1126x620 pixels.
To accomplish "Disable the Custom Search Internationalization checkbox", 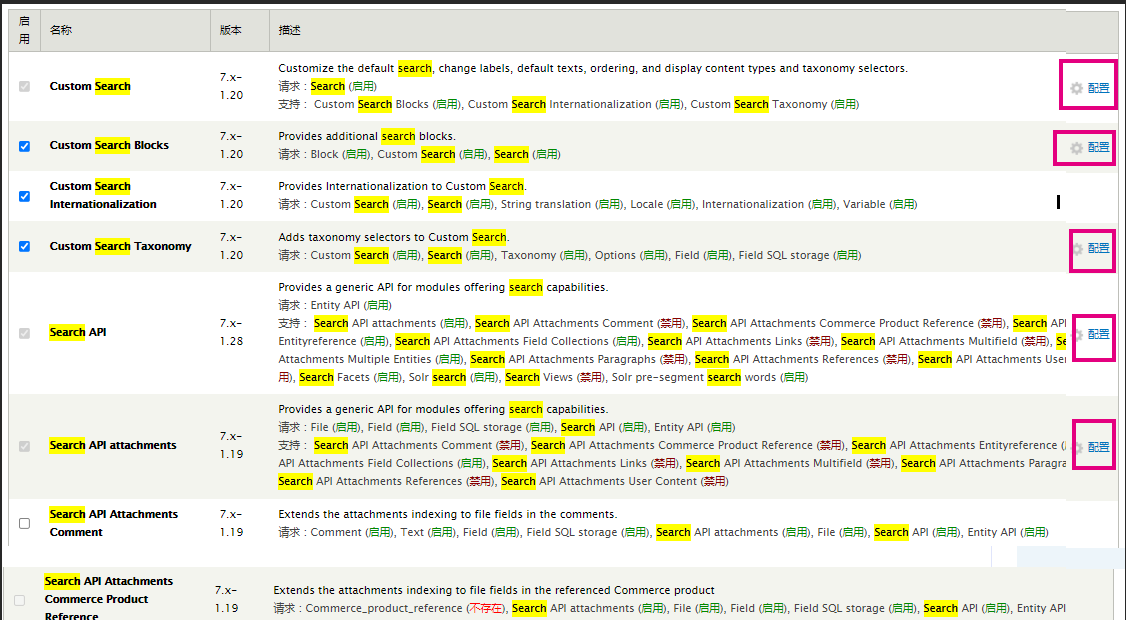I will coord(25,196).
